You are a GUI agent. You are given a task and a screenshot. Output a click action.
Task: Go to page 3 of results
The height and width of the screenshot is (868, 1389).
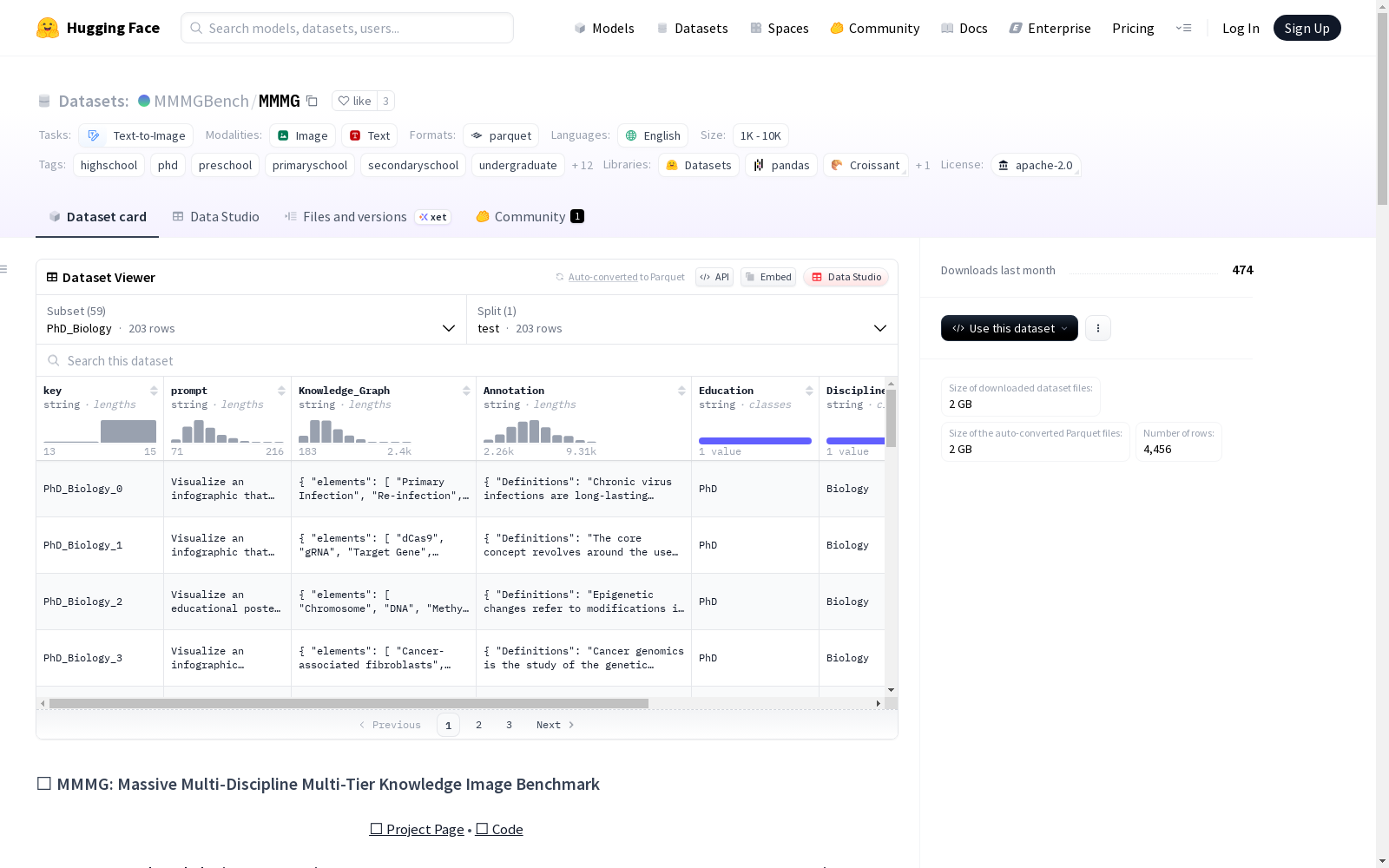509,725
